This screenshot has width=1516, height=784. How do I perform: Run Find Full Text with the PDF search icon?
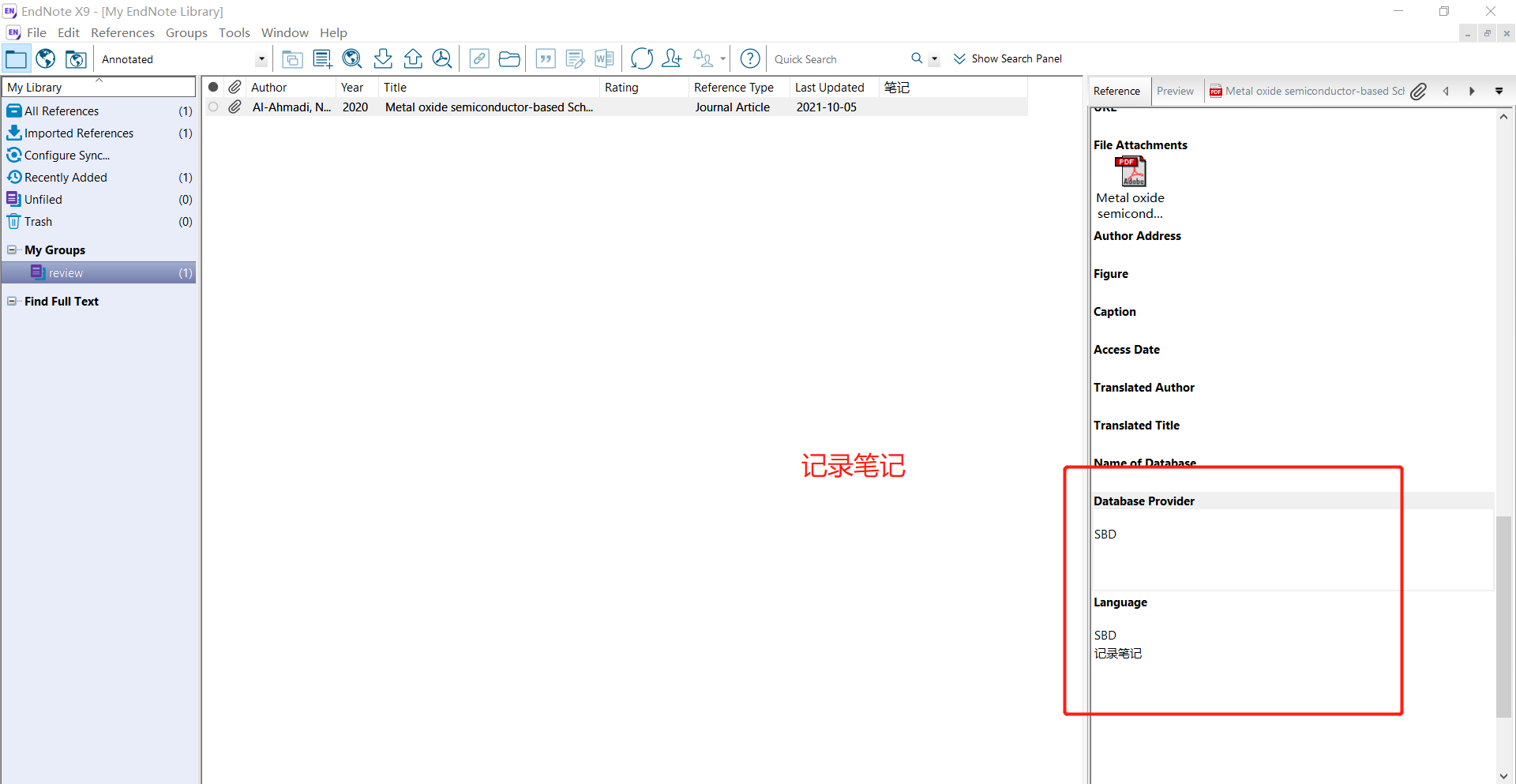[442, 58]
